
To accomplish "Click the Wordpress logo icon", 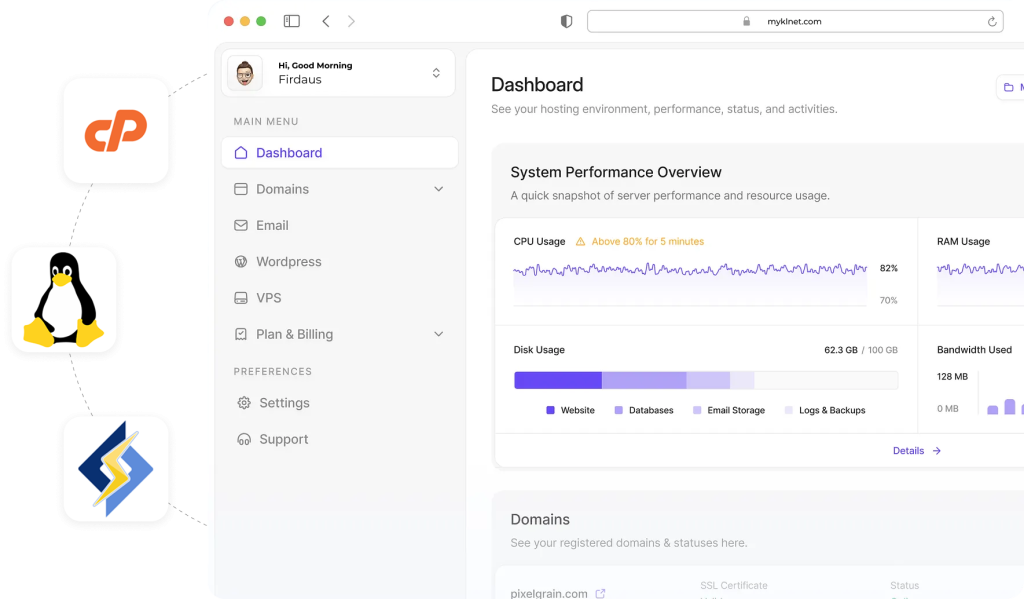I will click(241, 261).
